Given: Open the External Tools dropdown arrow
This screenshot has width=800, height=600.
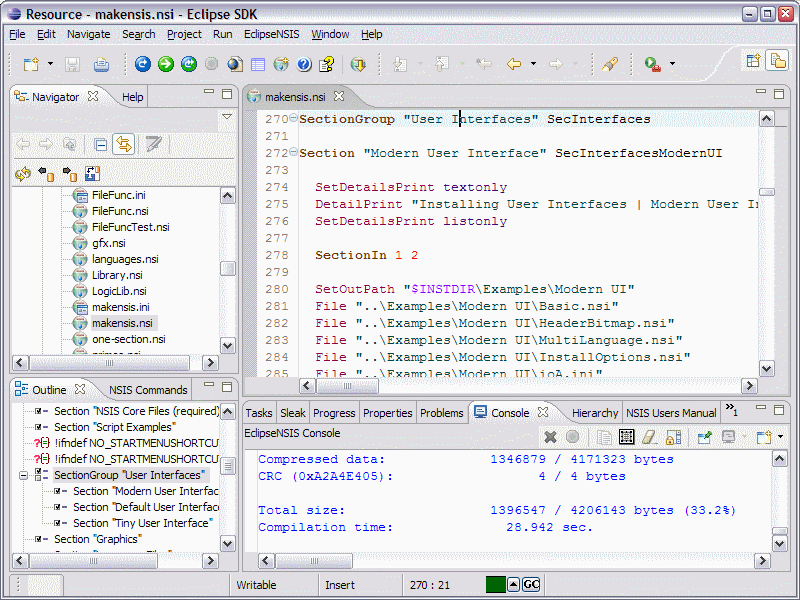Looking at the screenshot, I should pos(672,64).
